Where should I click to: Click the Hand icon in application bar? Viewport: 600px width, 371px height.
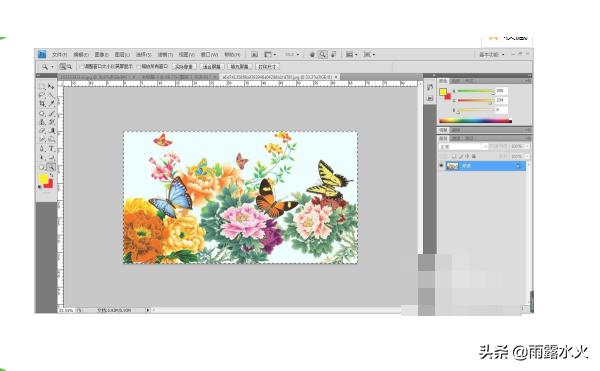tap(312, 55)
